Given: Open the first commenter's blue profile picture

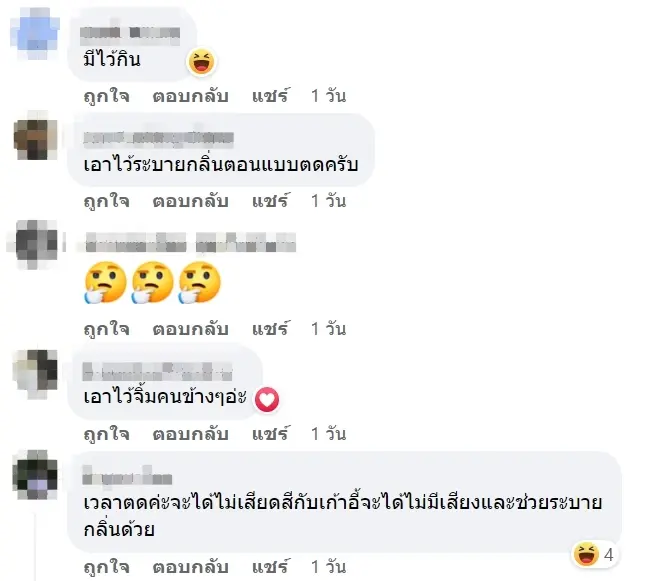Looking at the screenshot, I should click(x=35, y=33).
